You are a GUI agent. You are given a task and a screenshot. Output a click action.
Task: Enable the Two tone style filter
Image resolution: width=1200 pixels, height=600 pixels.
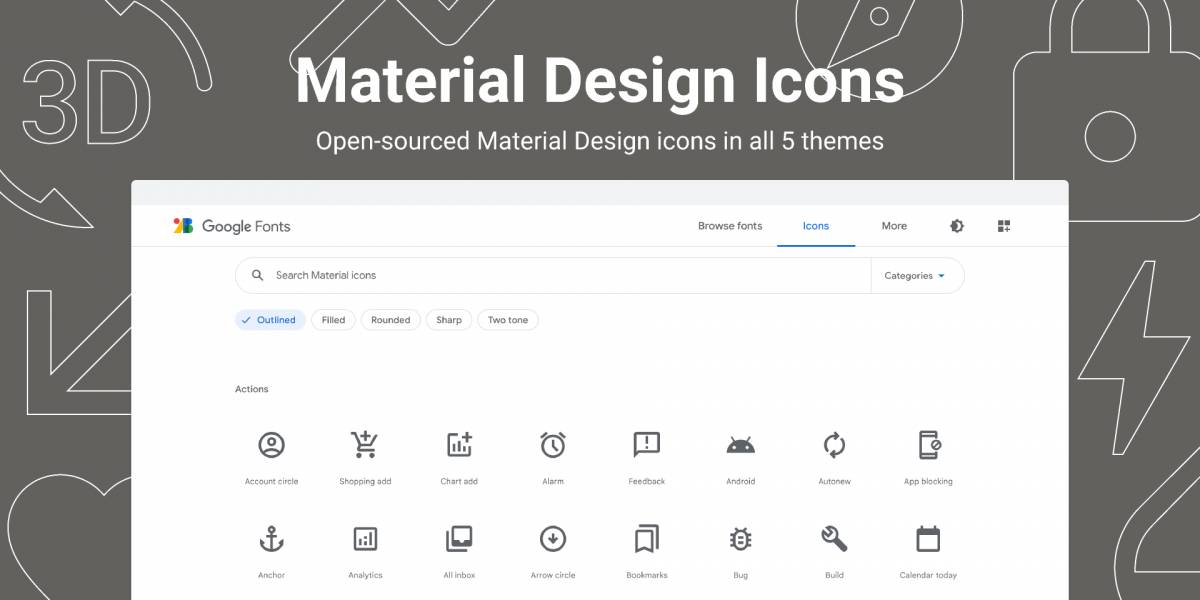508,320
